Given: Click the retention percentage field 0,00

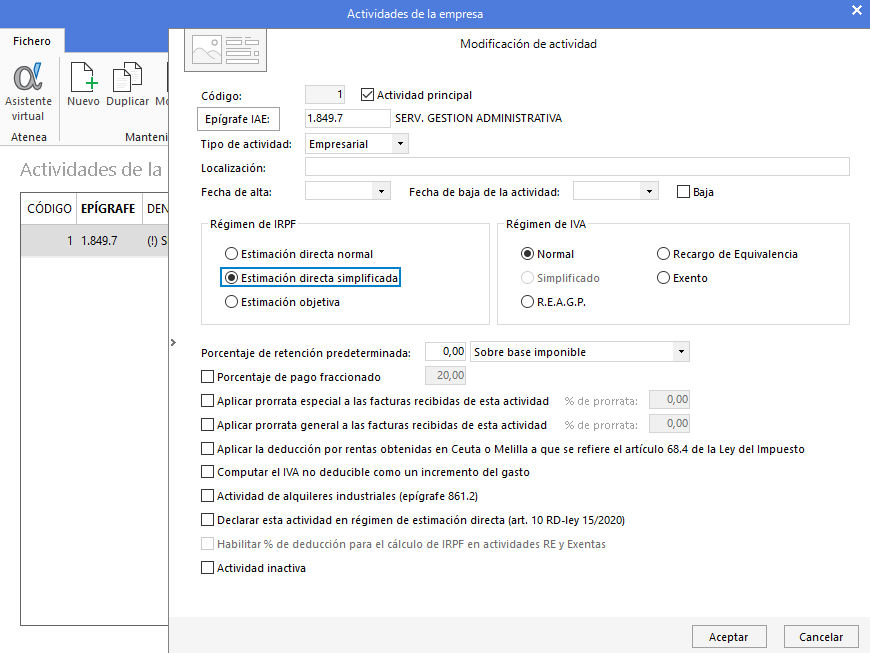Looking at the screenshot, I should (x=446, y=352).
